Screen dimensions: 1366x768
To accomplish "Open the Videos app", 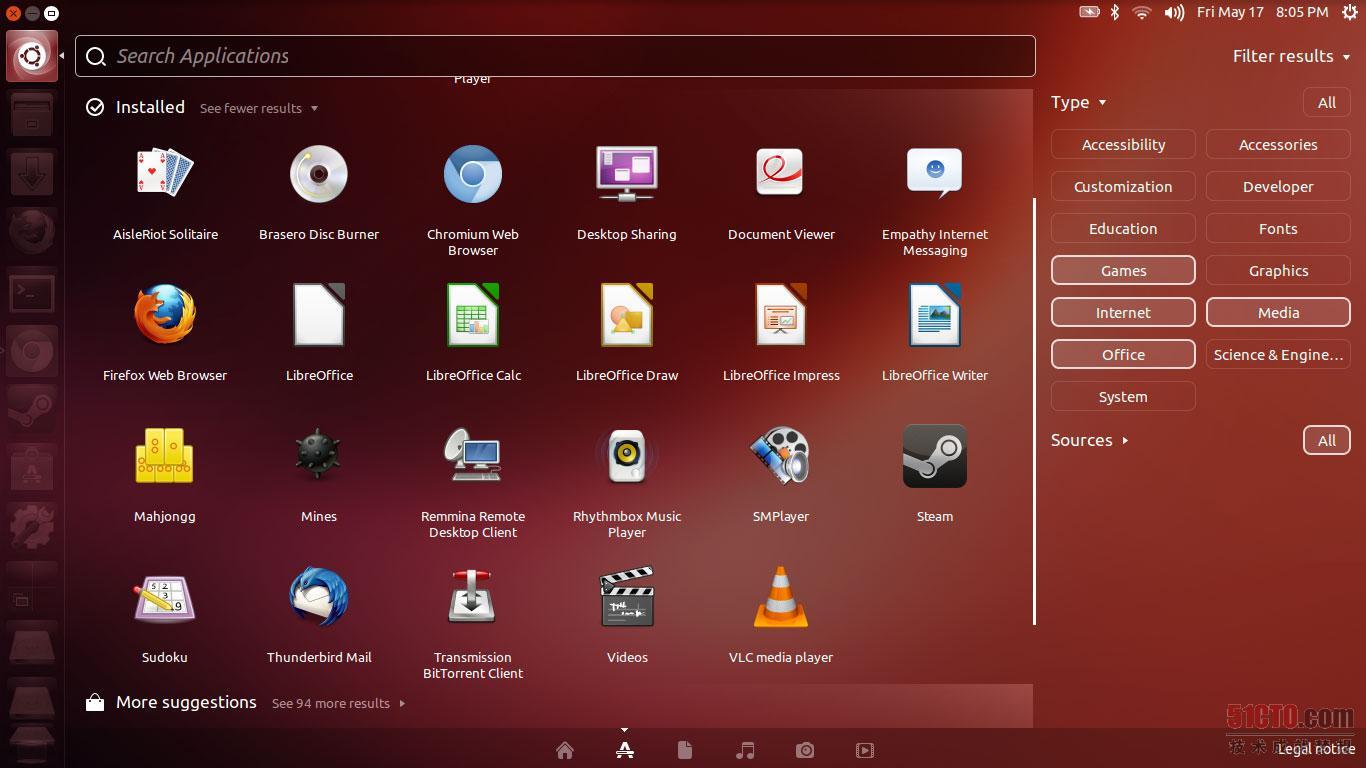I will [627, 597].
